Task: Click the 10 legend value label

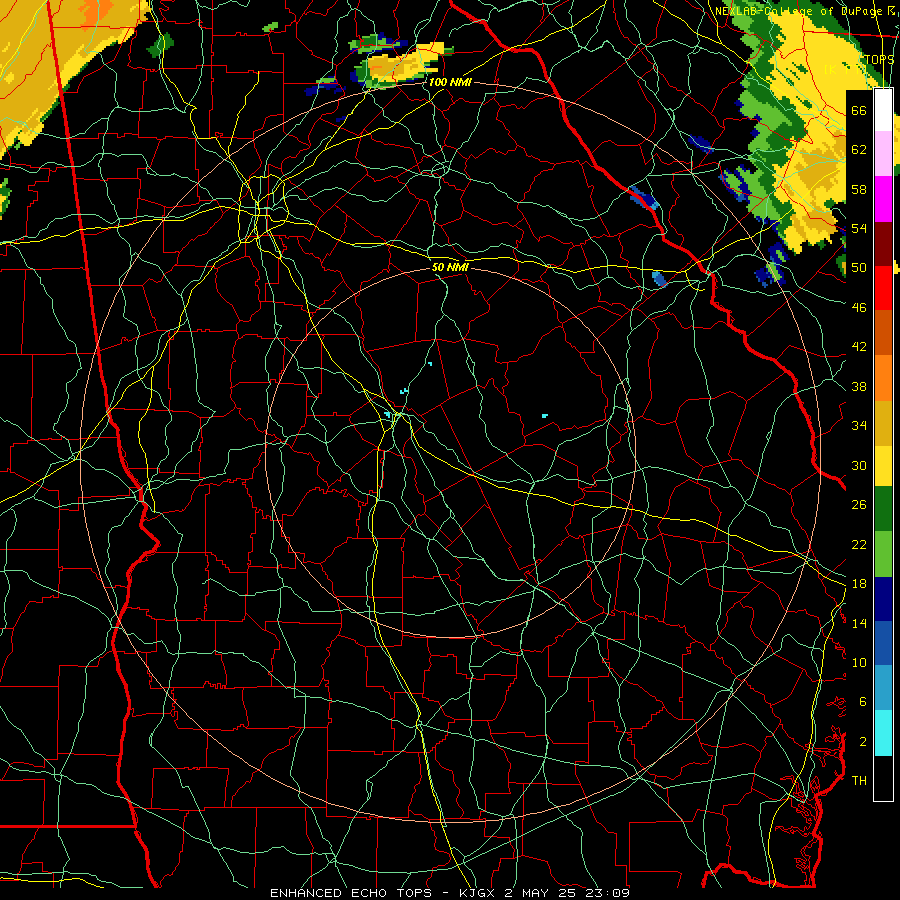Action: point(859,662)
